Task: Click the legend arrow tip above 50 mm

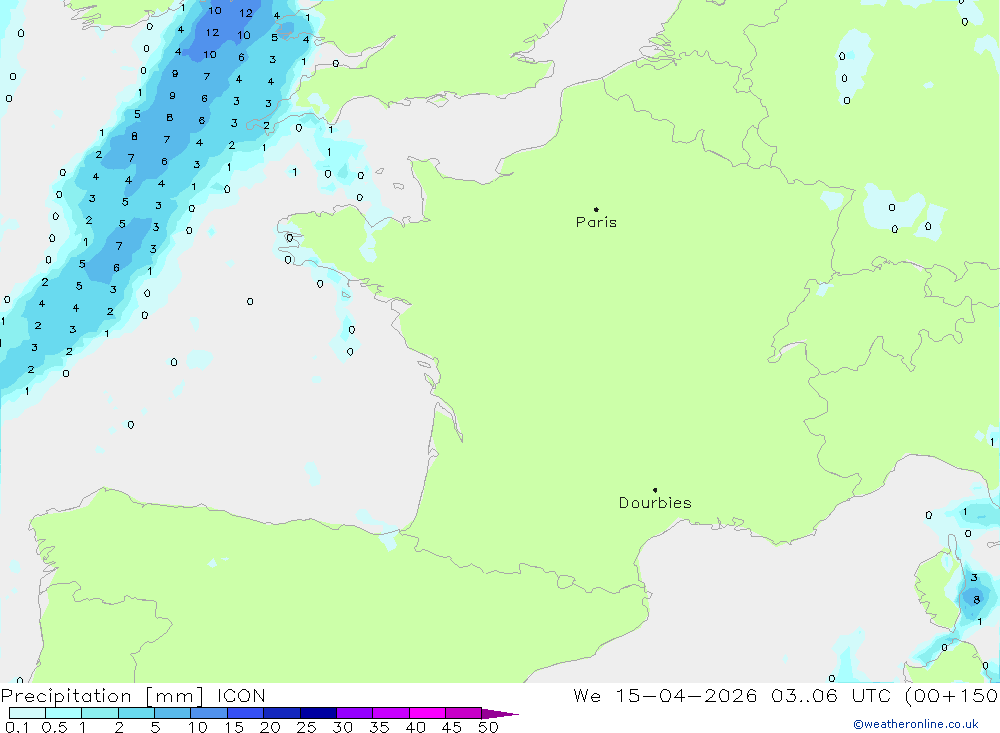Action: (500, 714)
